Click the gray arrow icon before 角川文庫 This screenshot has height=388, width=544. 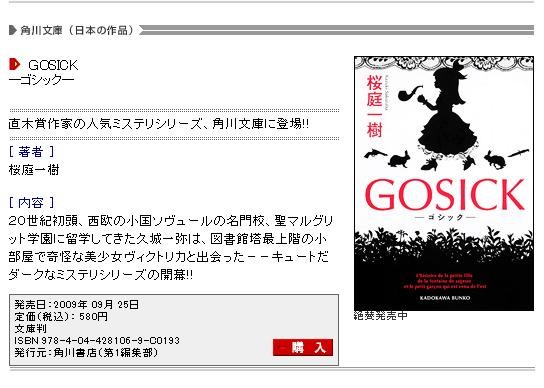click(x=12, y=31)
